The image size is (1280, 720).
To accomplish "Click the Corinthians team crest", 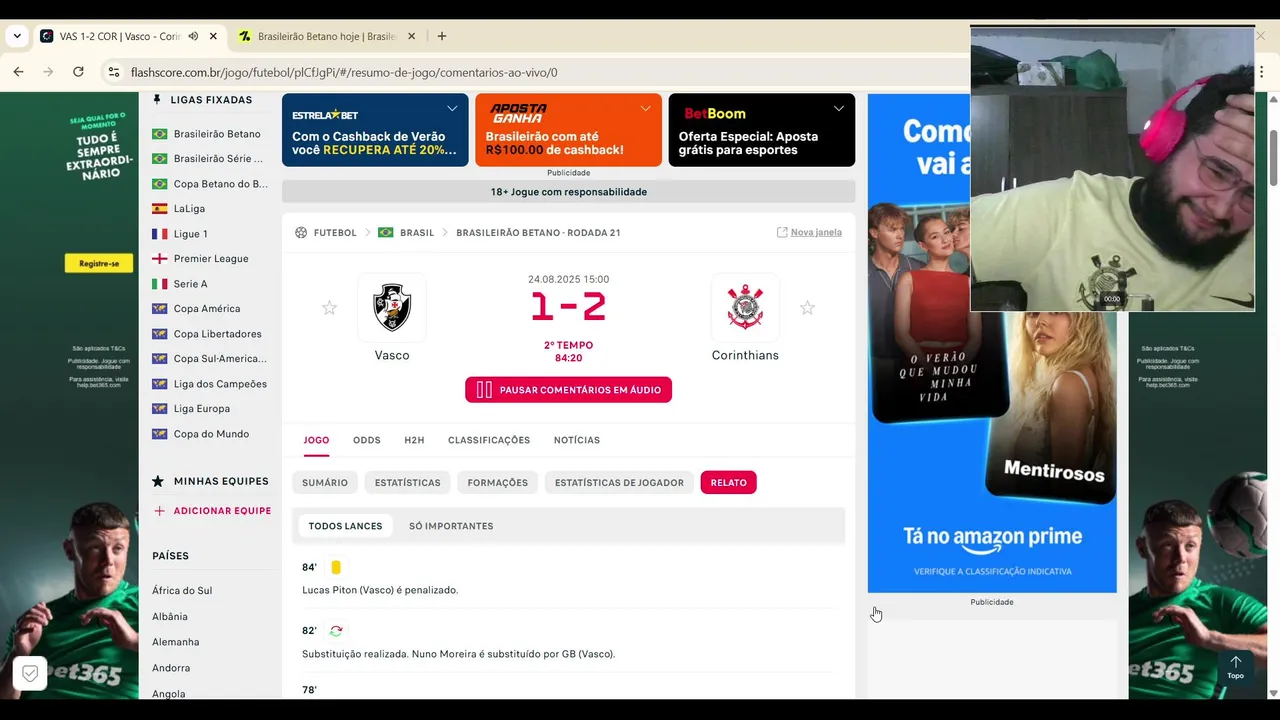I will click(745, 307).
